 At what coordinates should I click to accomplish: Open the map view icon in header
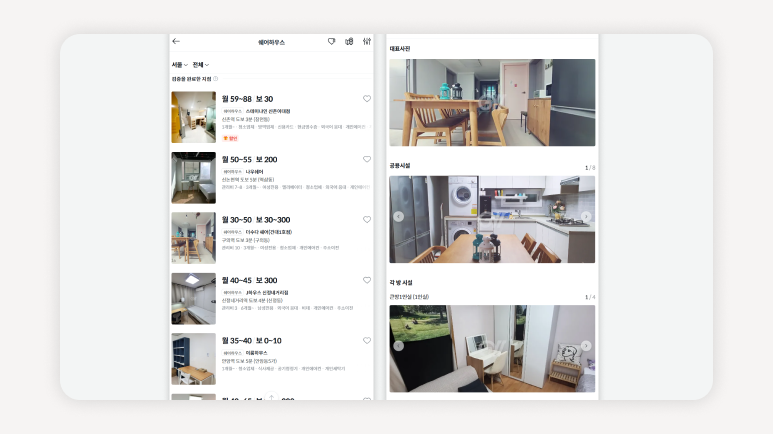tap(349, 41)
